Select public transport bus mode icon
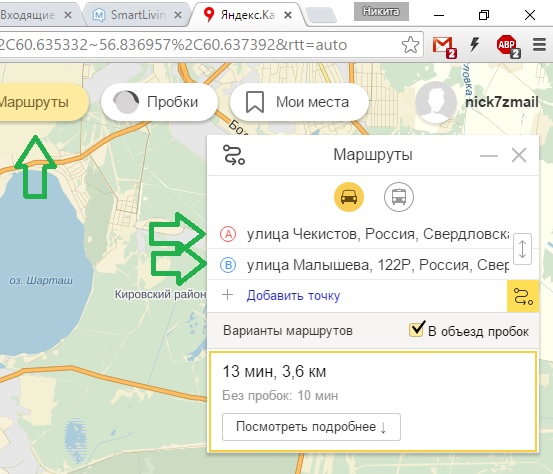The width and height of the screenshot is (553, 474). [x=399, y=197]
